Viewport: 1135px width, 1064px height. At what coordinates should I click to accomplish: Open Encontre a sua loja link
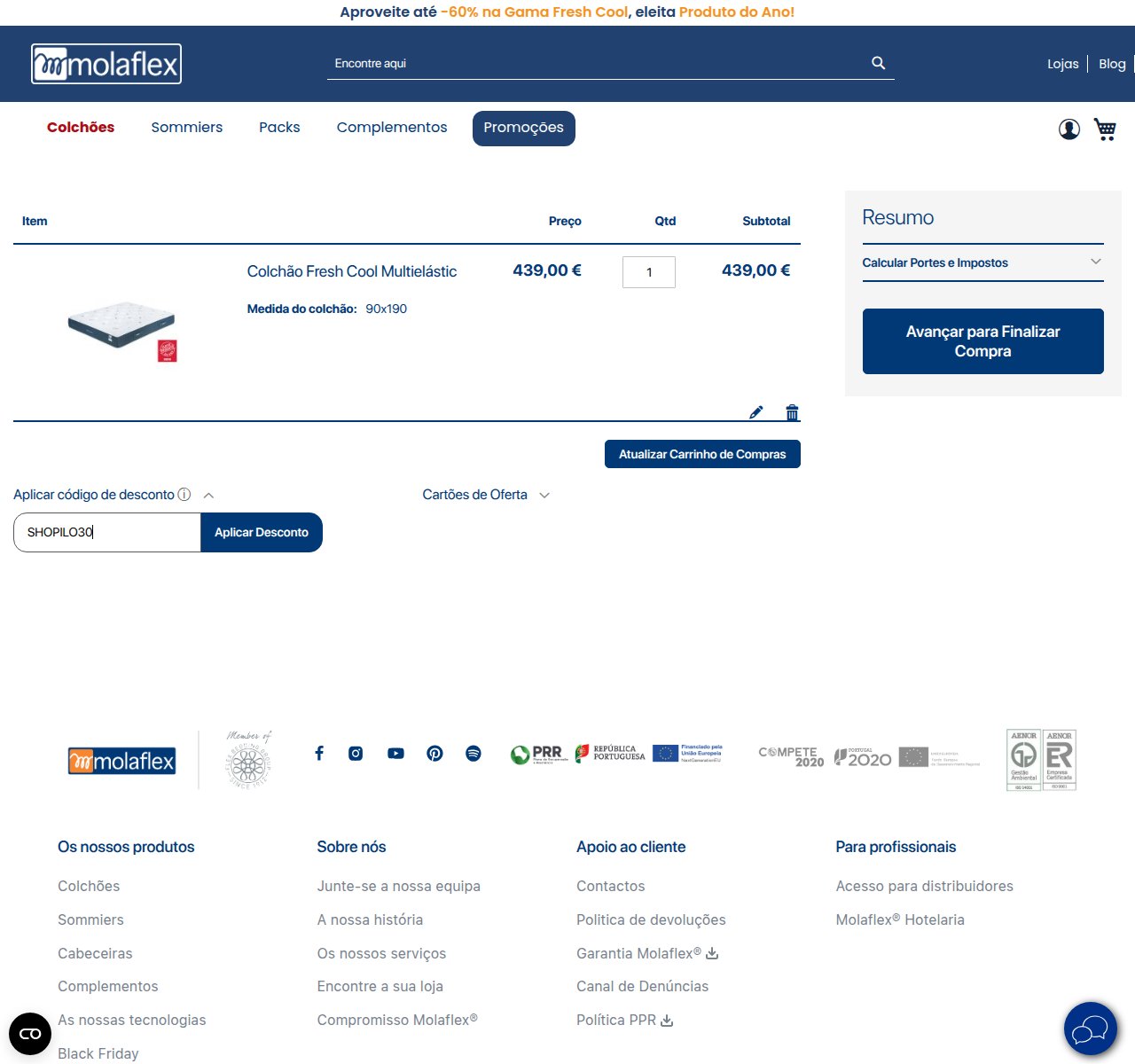click(x=380, y=987)
